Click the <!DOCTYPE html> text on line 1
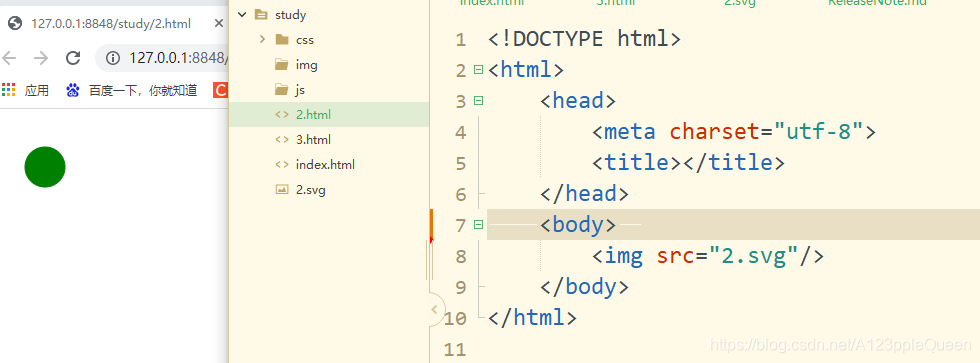 (584, 39)
